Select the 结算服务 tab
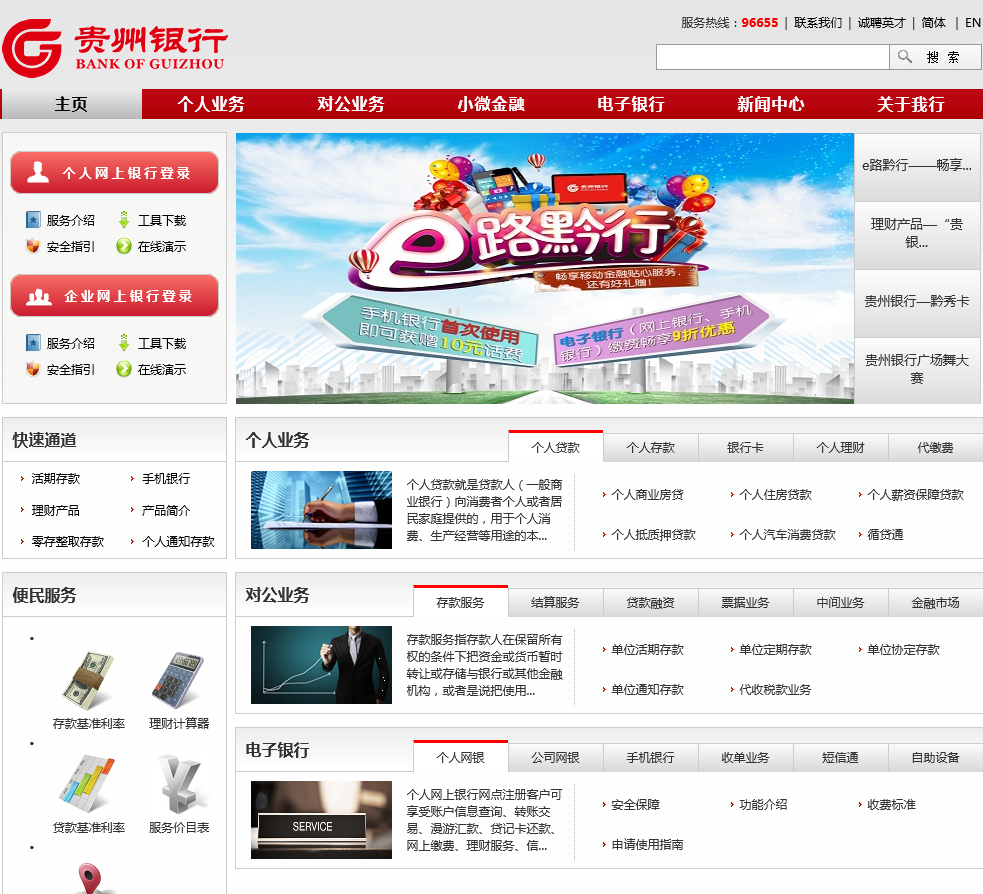The image size is (983, 894). [x=555, y=602]
